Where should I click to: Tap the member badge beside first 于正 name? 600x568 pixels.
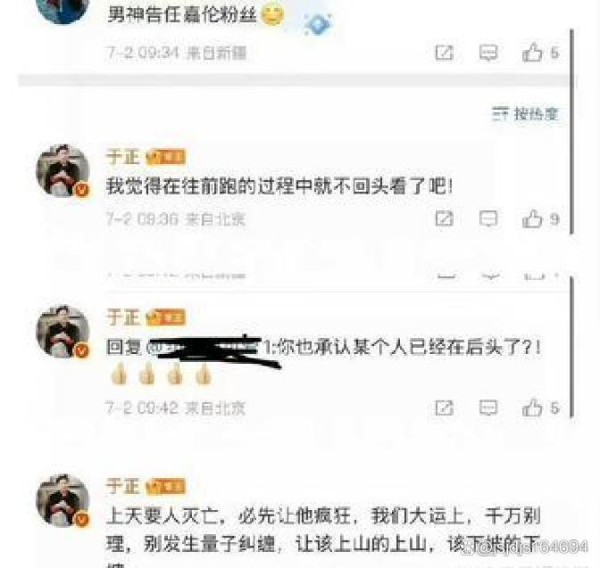point(166,157)
